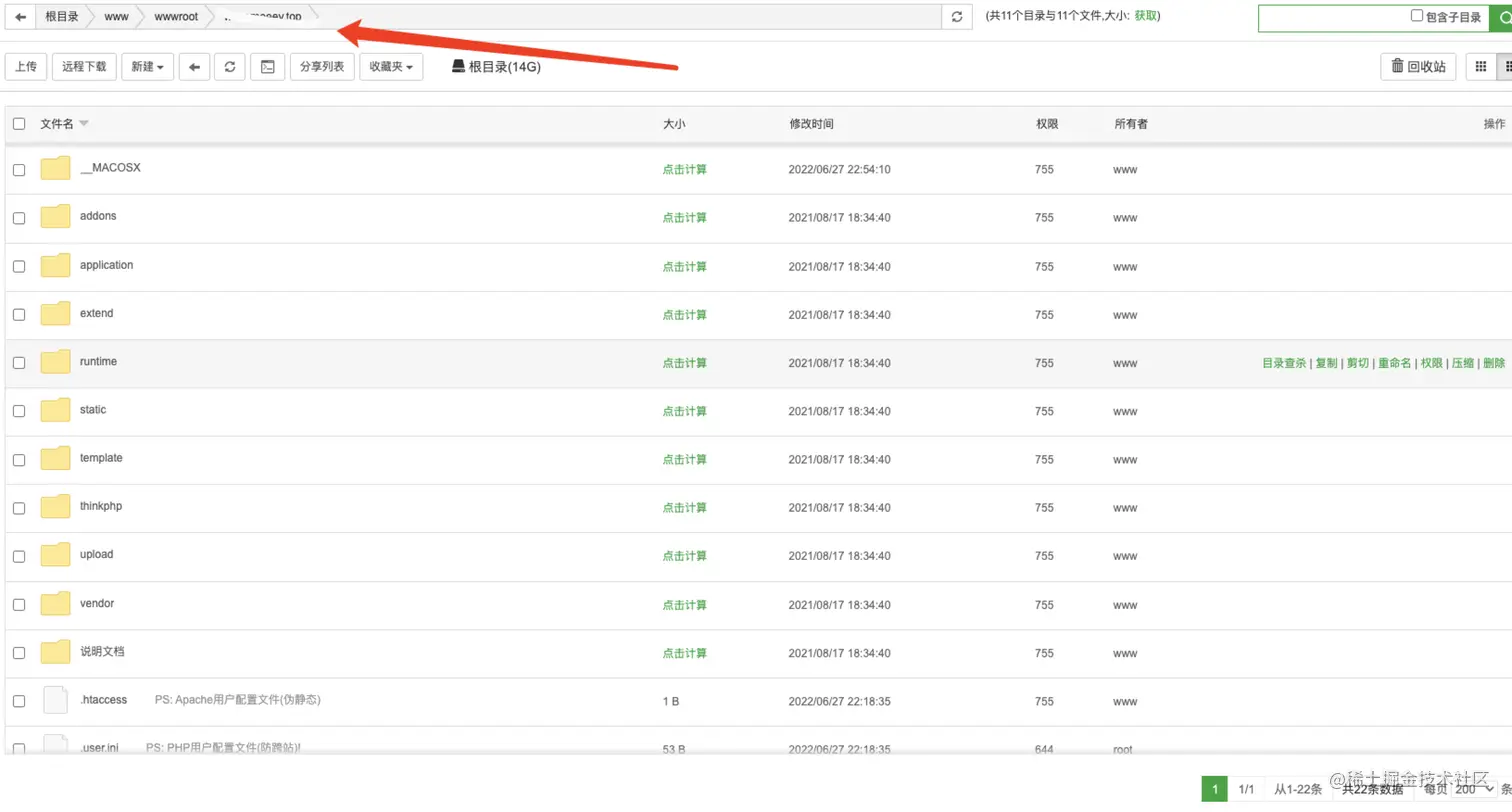The width and height of the screenshot is (1512, 812).
Task: Check the box for runtime row
Action: coord(19,363)
